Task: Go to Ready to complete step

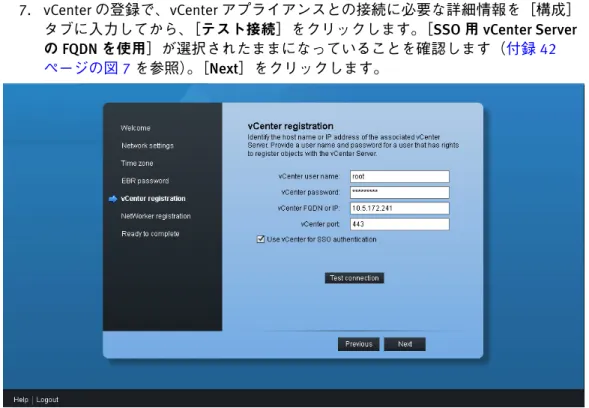Action: click(x=150, y=234)
